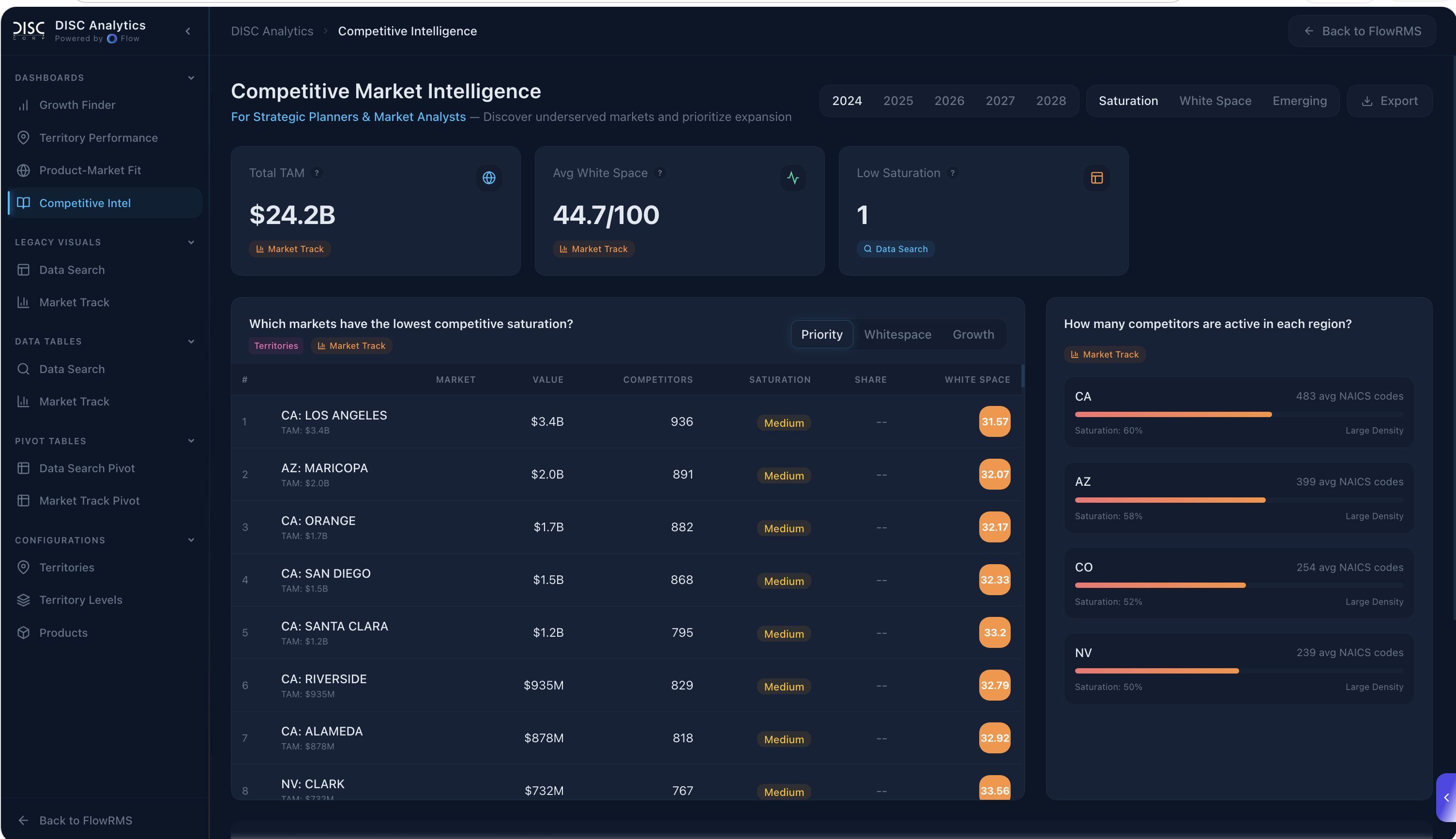Click the table icon on the Low Saturation card
The height and width of the screenshot is (839, 1456).
click(x=1096, y=178)
